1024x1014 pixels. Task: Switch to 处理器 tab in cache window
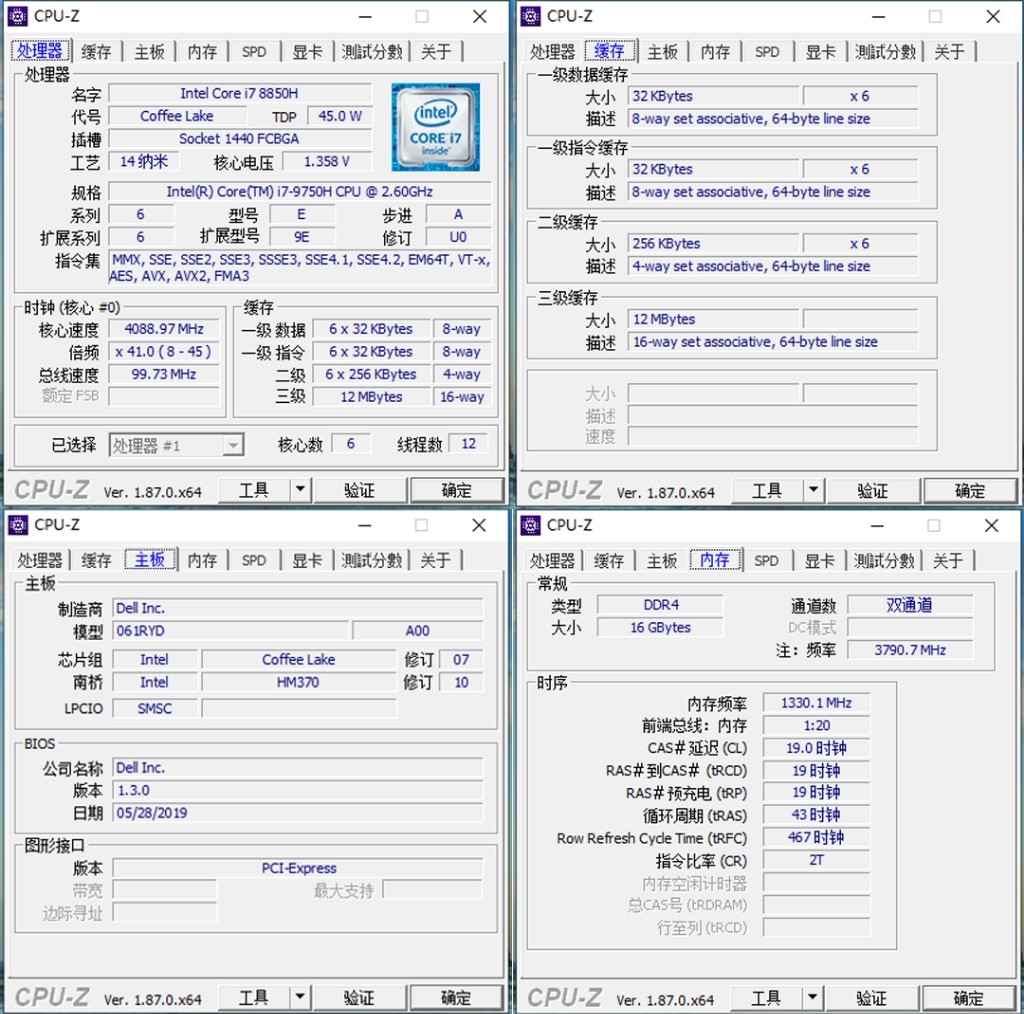(x=552, y=52)
